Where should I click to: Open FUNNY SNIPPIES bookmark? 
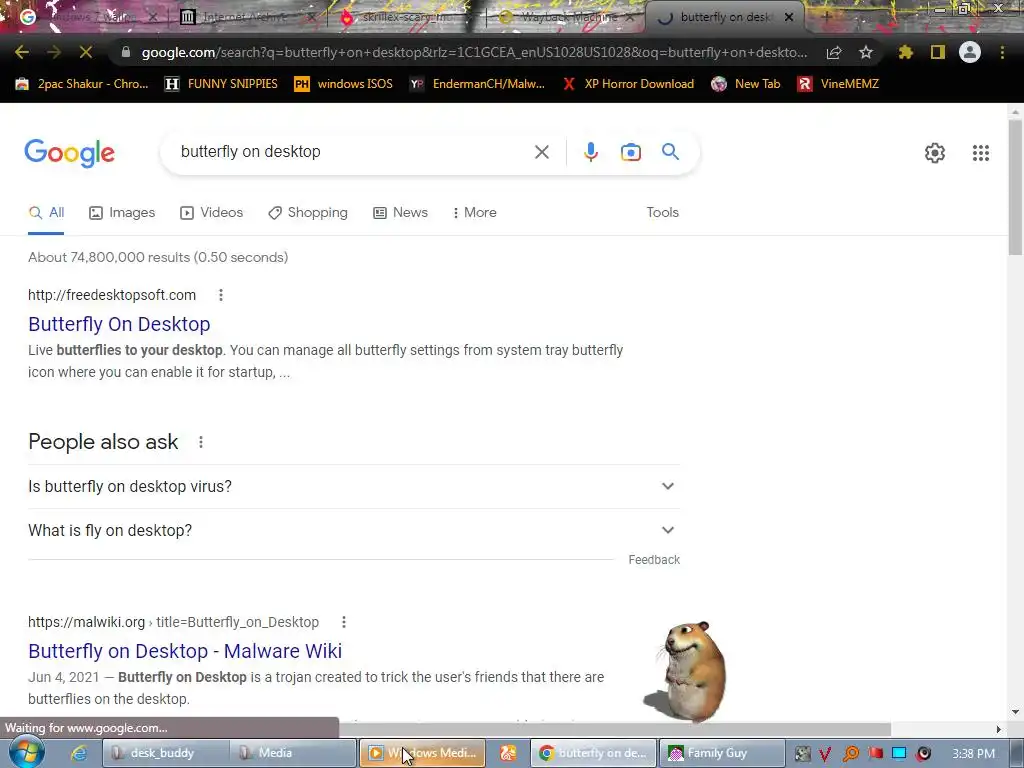221,84
